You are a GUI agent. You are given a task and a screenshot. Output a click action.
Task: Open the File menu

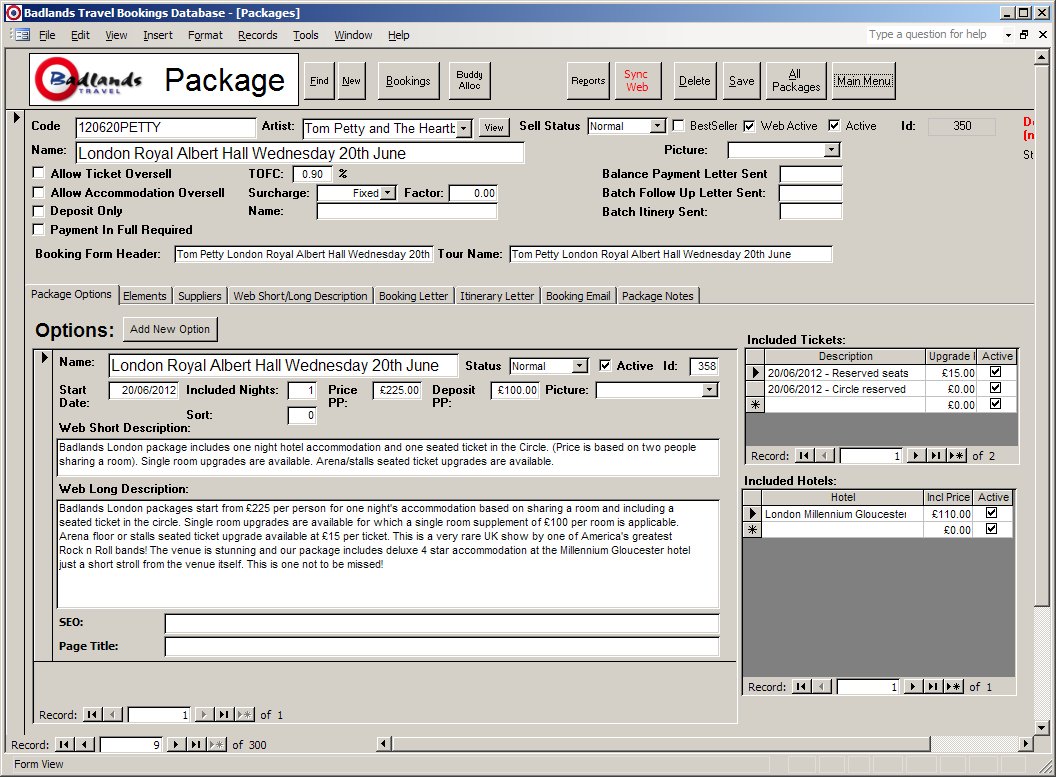(47, 35)
